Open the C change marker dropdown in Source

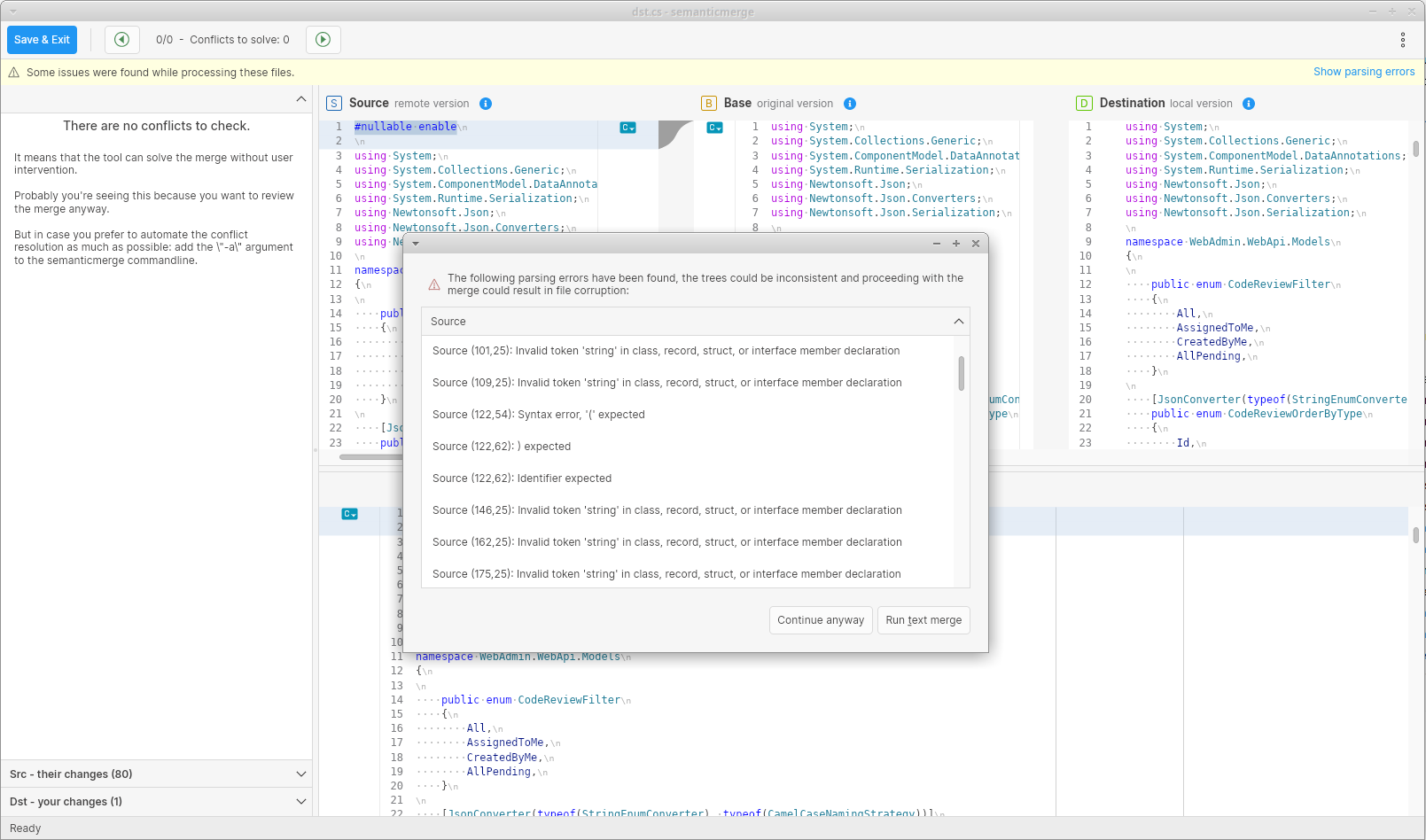pyautogui.click(x=628, y=128)
